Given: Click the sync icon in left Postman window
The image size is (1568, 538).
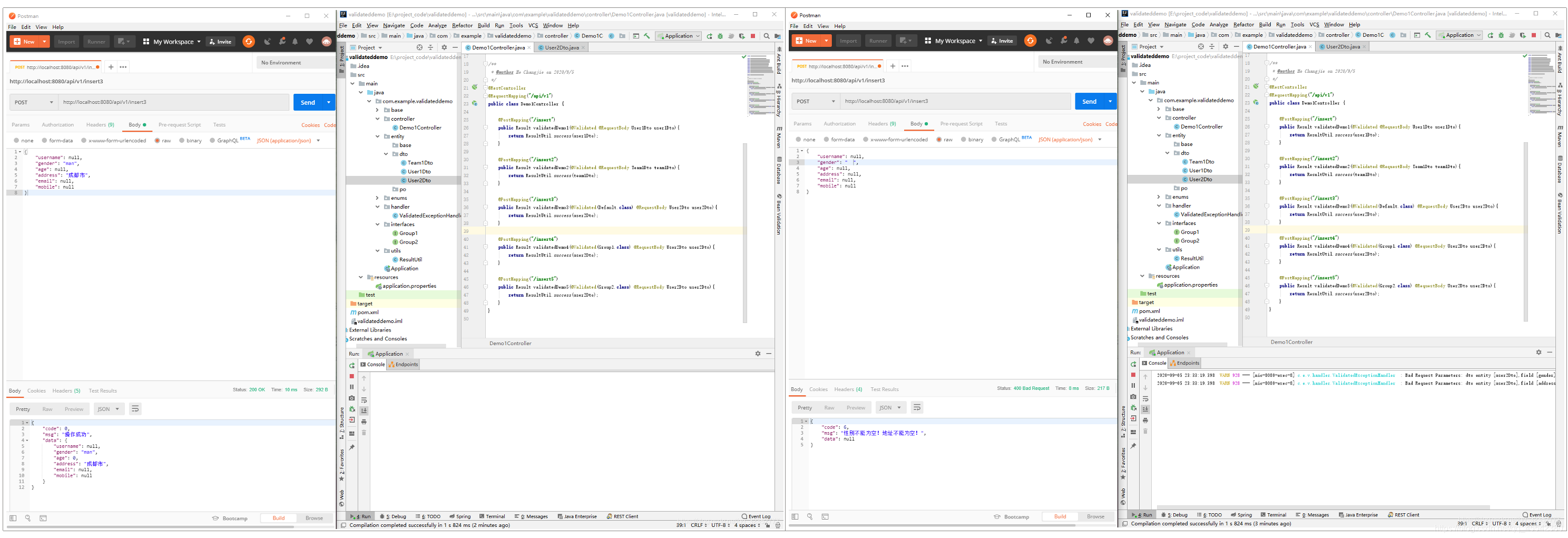Looking at the screenshot, I should coord(248,42).
